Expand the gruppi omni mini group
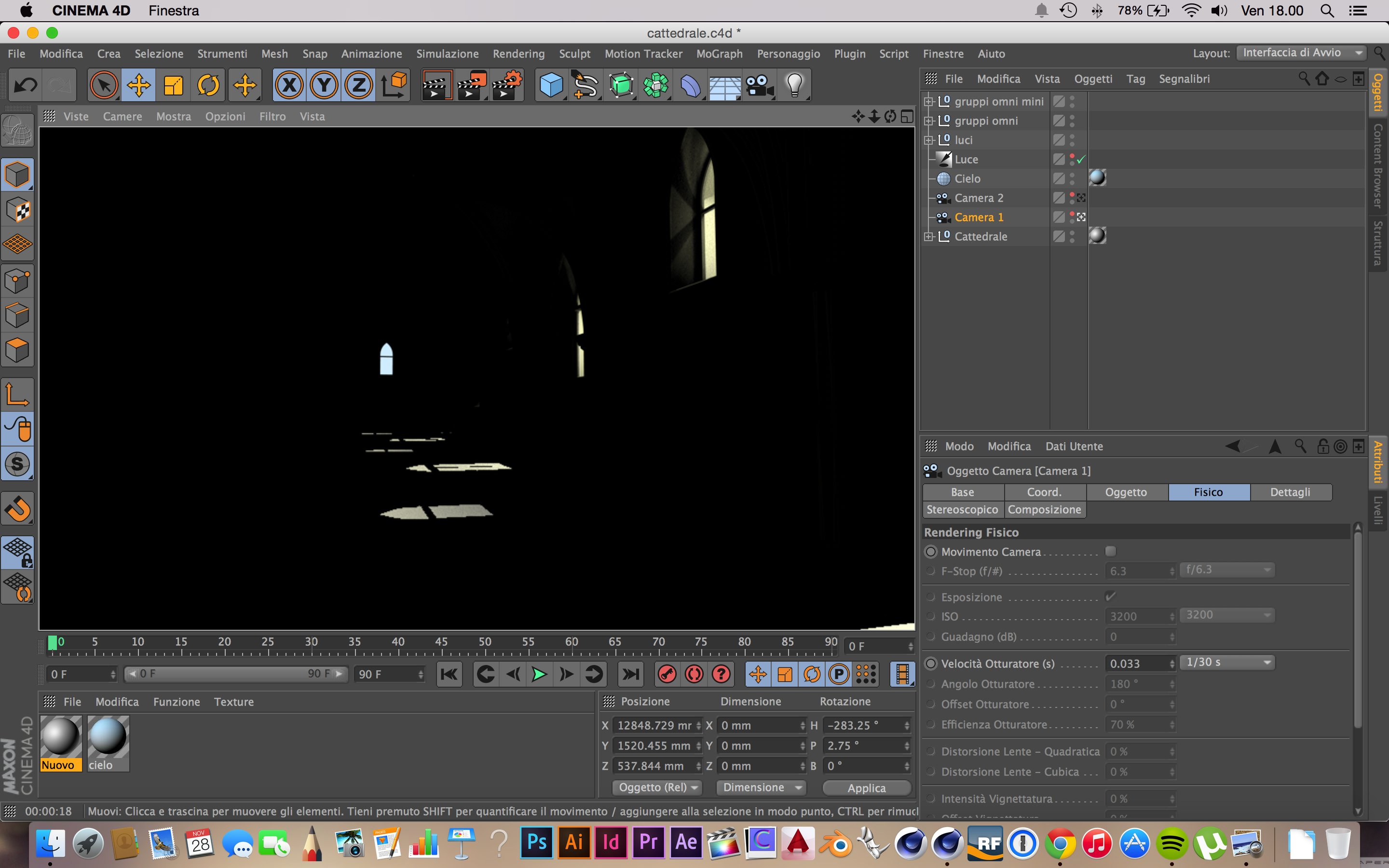The width and height of the screenshot is (1389, 868). click(928, 102)
